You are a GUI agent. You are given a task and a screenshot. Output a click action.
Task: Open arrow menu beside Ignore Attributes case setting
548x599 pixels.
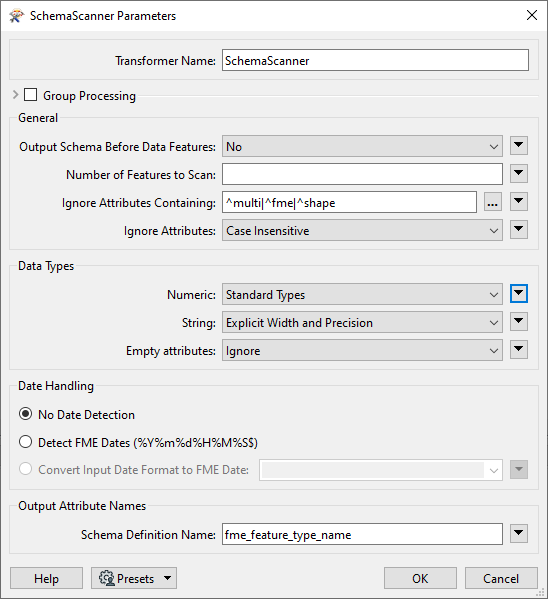click(519, 230)
